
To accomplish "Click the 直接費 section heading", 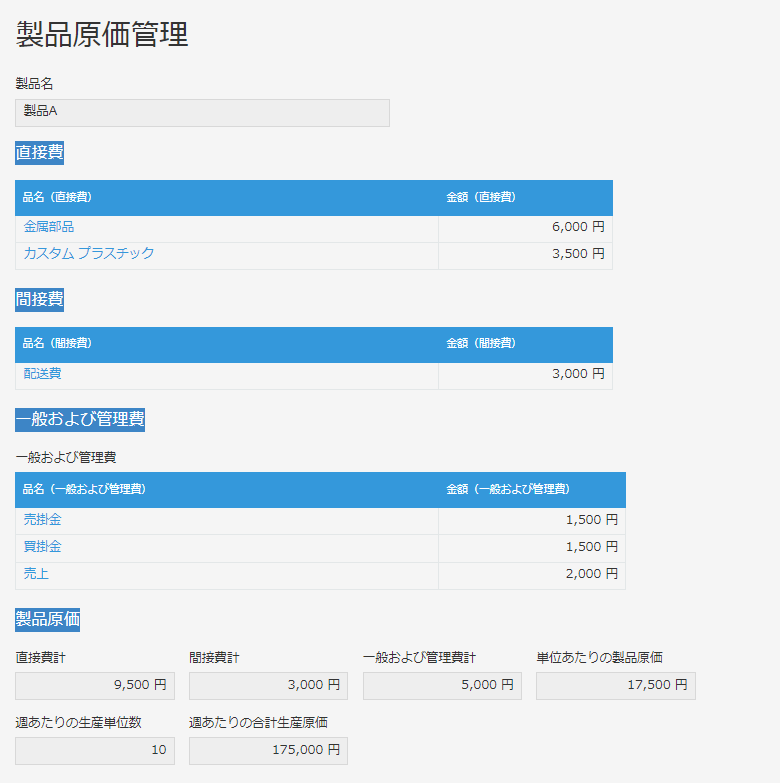I will 39,152.
